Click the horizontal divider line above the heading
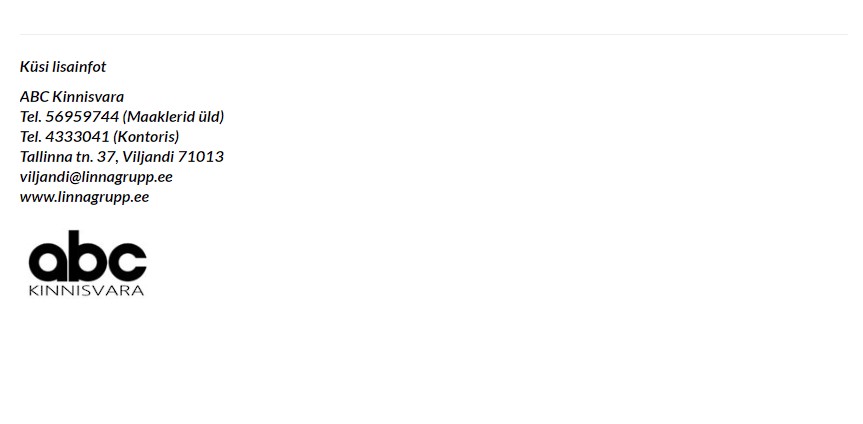This screenshot has height=424, width=863. point(434,35)
